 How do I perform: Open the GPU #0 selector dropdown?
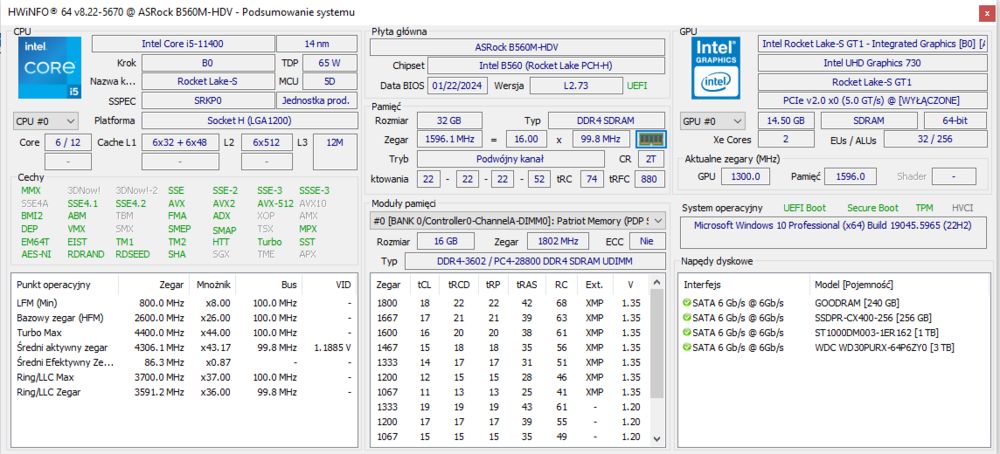[x=714, y=121]
